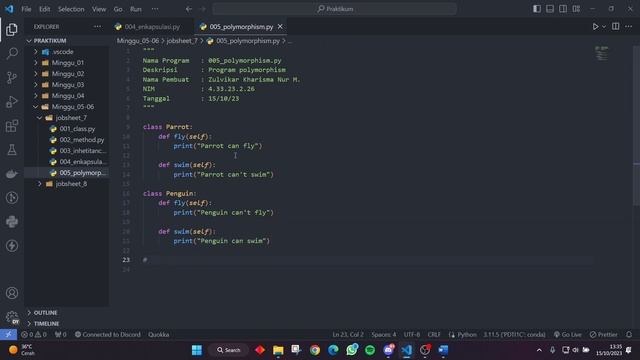Close the 005_polymorphism.py tab
Image resolution: width=640 pixels, height=360 pixels.
coord(280,27)
